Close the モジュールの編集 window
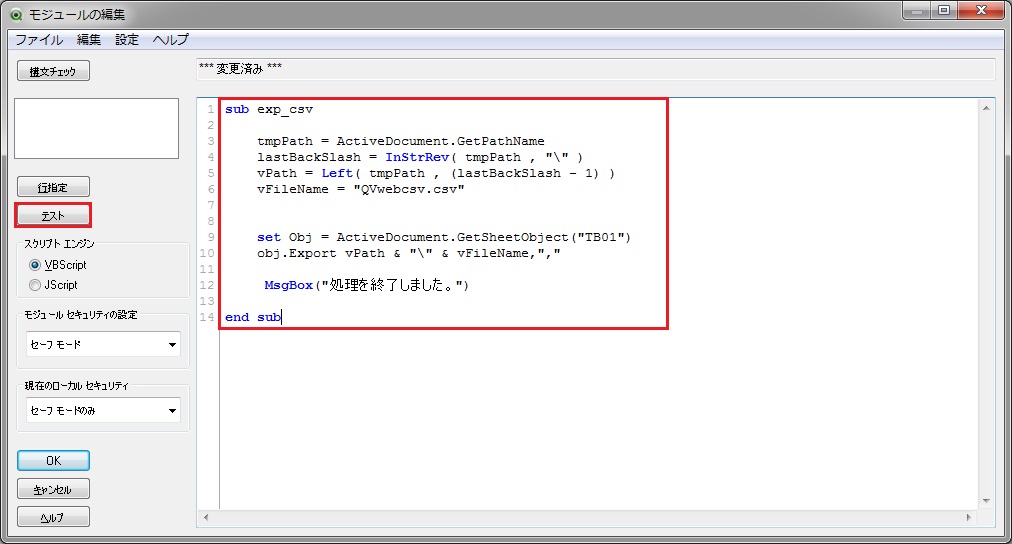The image size is (1012, 544). (x=980, y=10)
